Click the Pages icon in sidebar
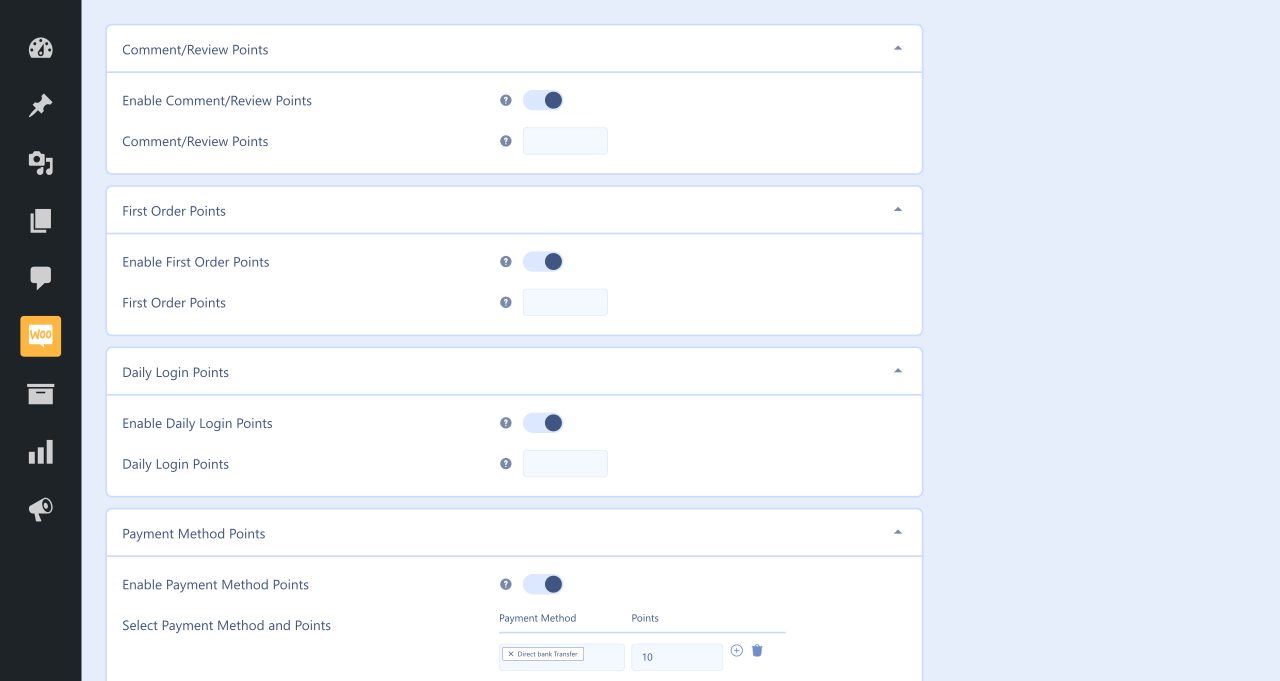This screenshot has width=1280, height=681. [x=40, y=220]
